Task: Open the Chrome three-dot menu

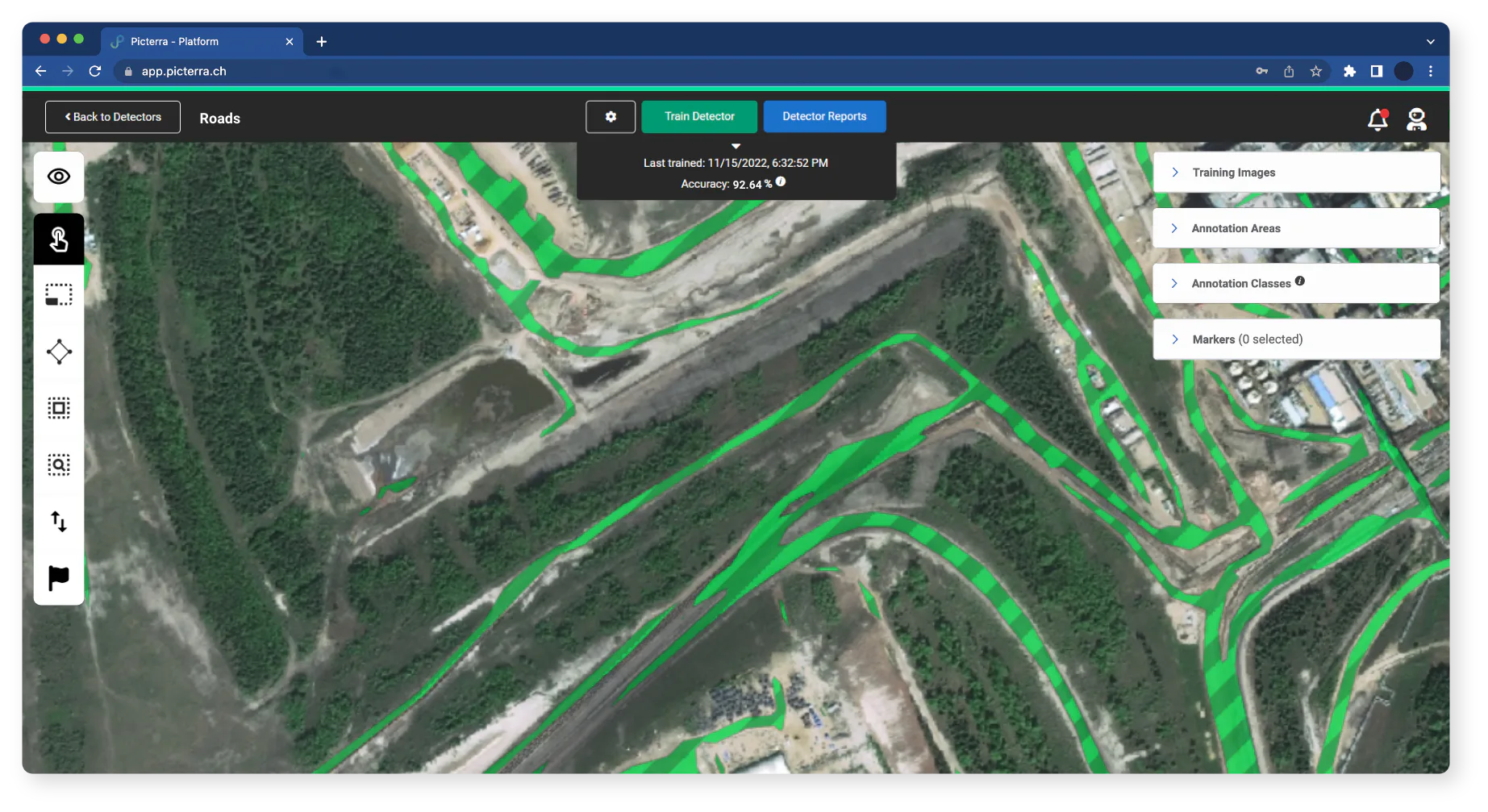Action: (x=1431, y=71)
